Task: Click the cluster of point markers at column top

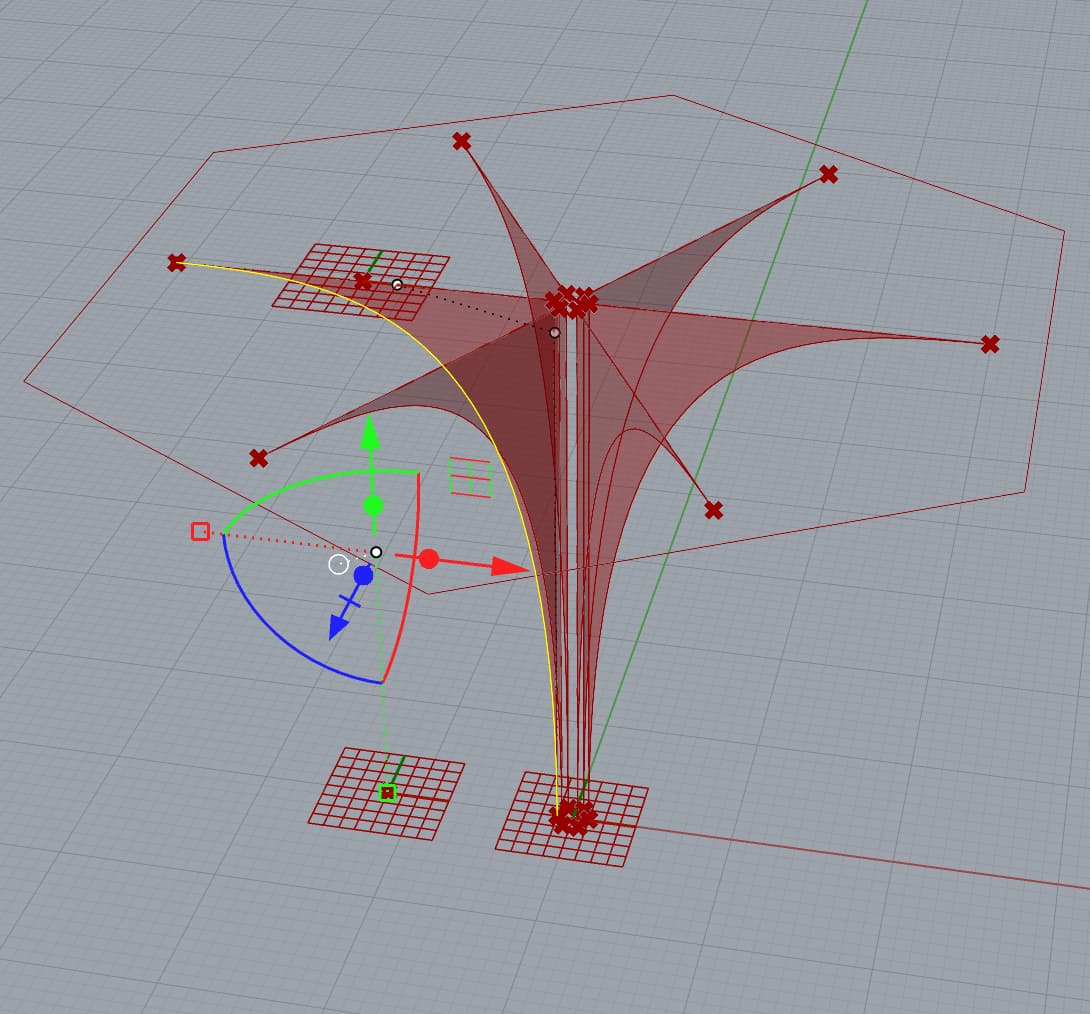Action: click(571, 302)
